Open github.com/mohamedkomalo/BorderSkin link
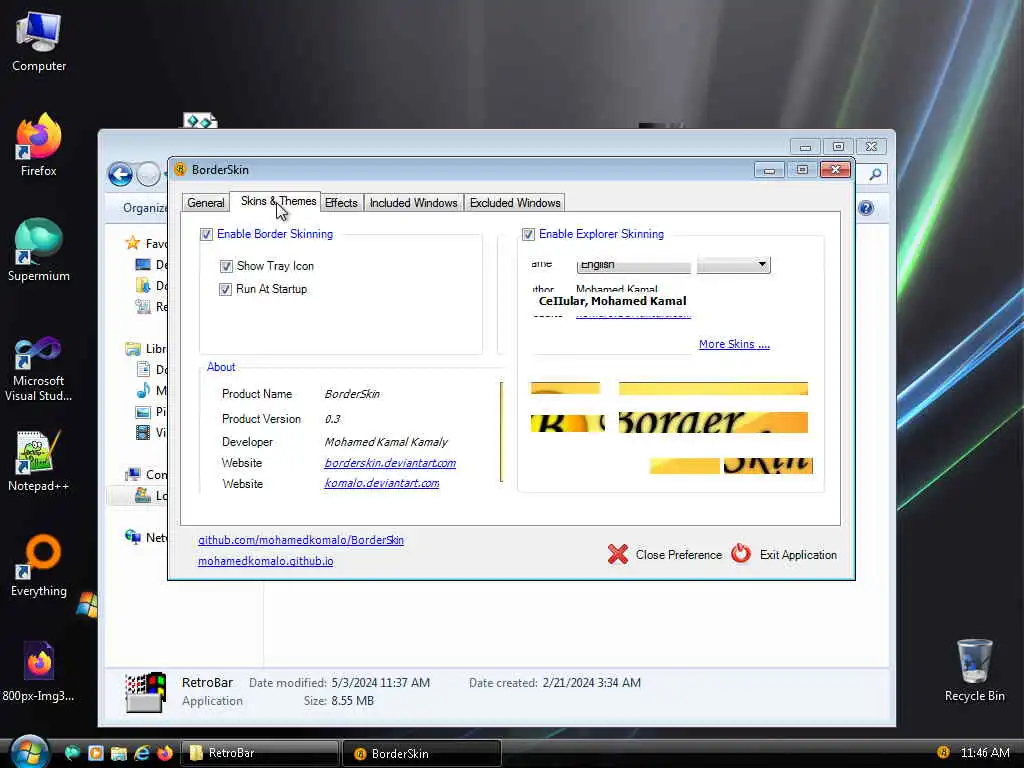 [300, 540]
